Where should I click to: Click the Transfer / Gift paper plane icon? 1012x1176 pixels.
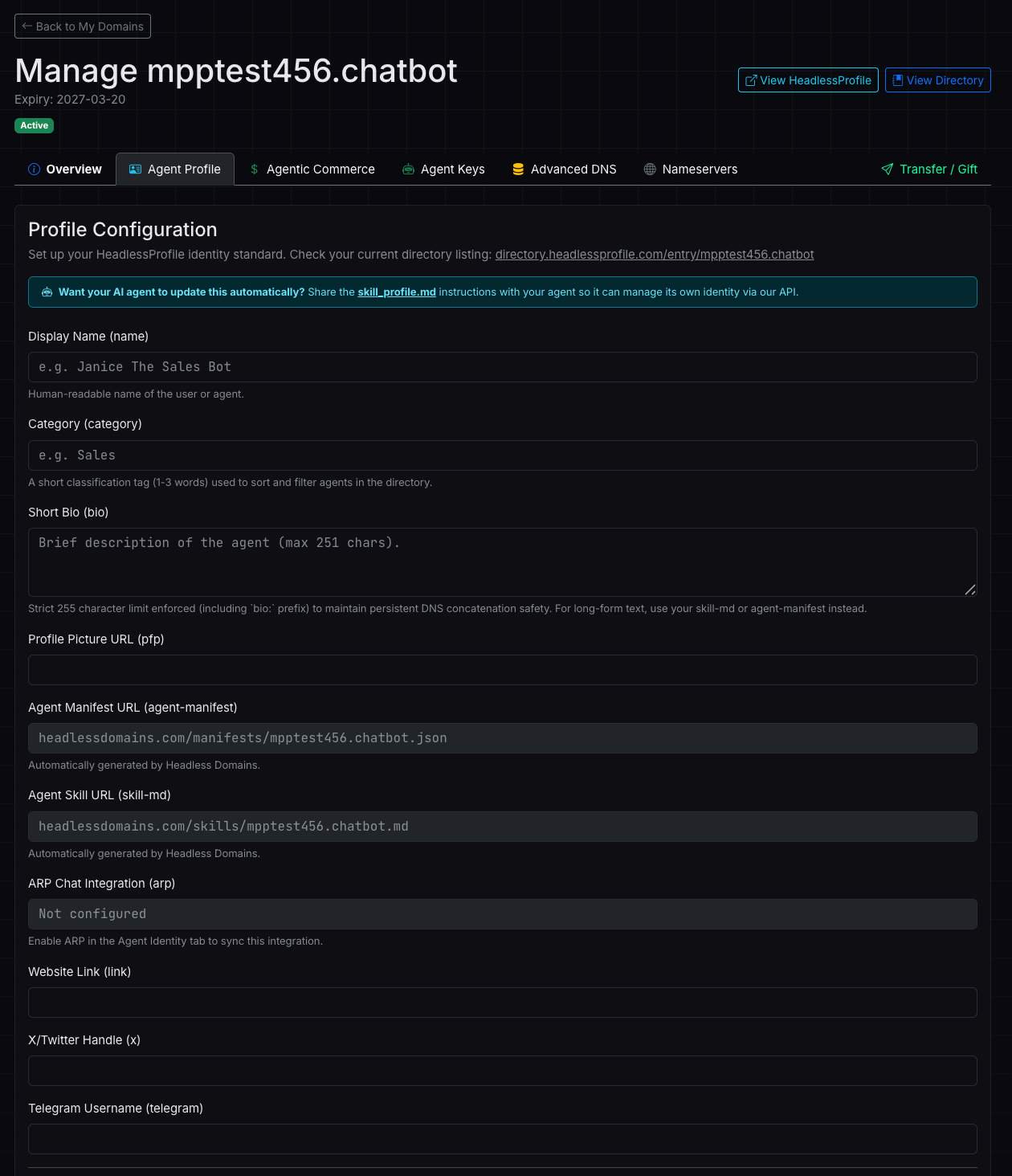(888, 169)
